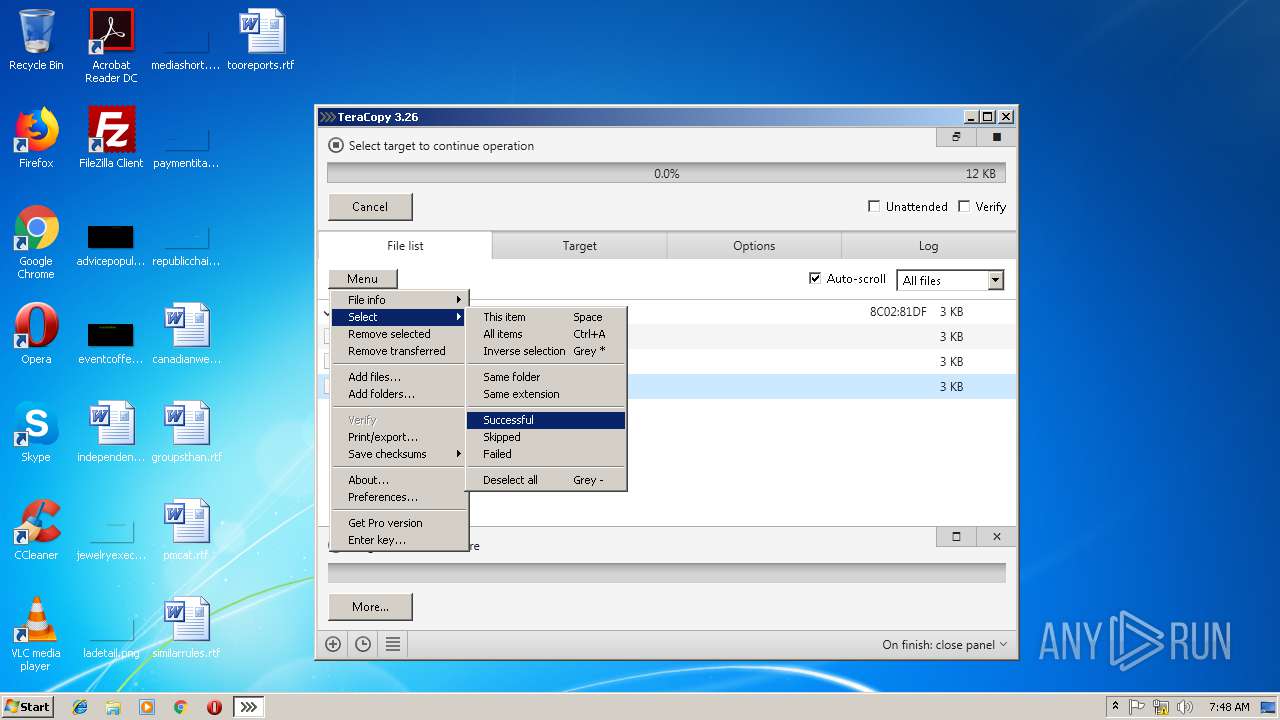Open the Recycle Bin desktop icon

36,40
